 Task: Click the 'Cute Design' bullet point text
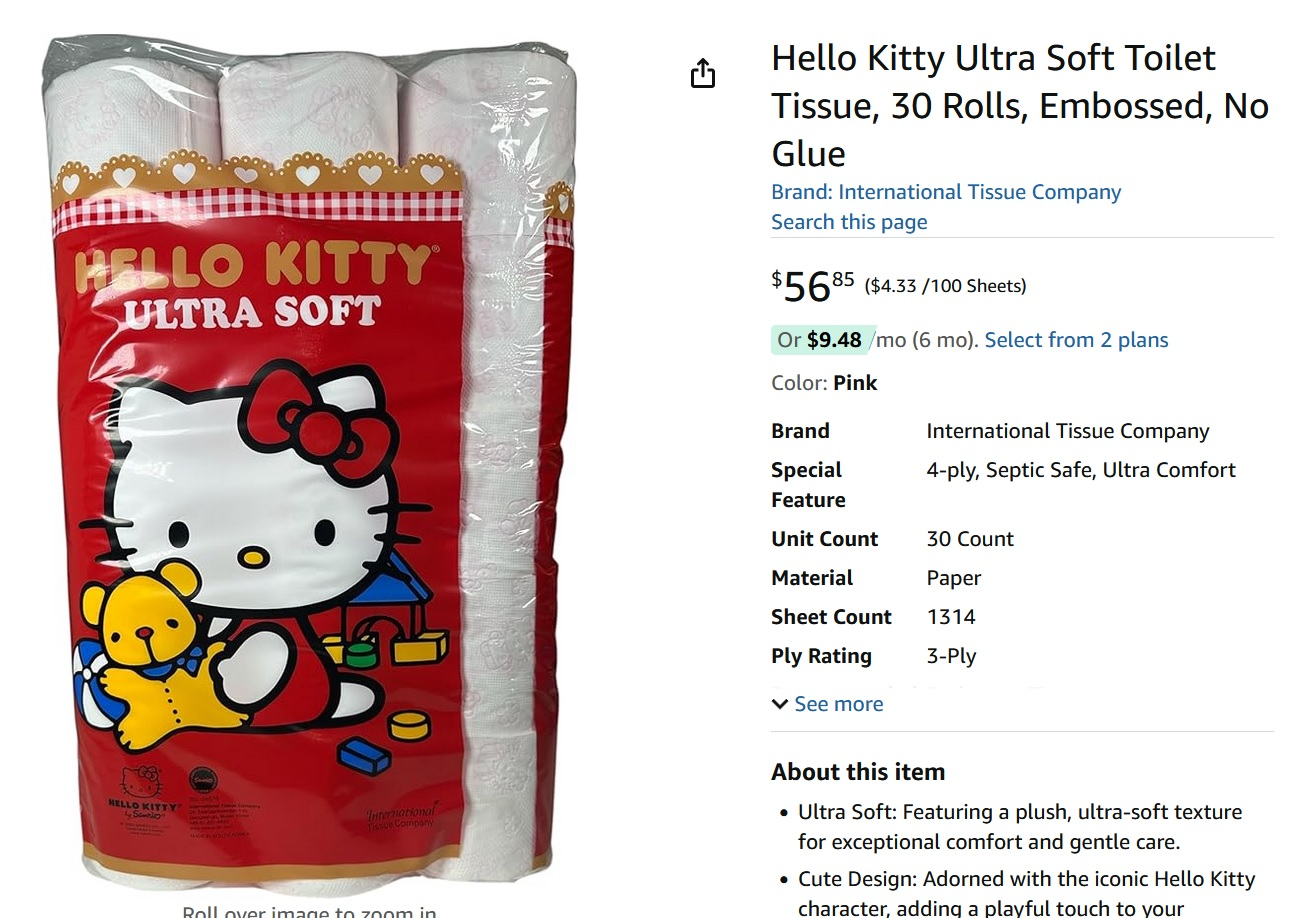(1025, 893)
